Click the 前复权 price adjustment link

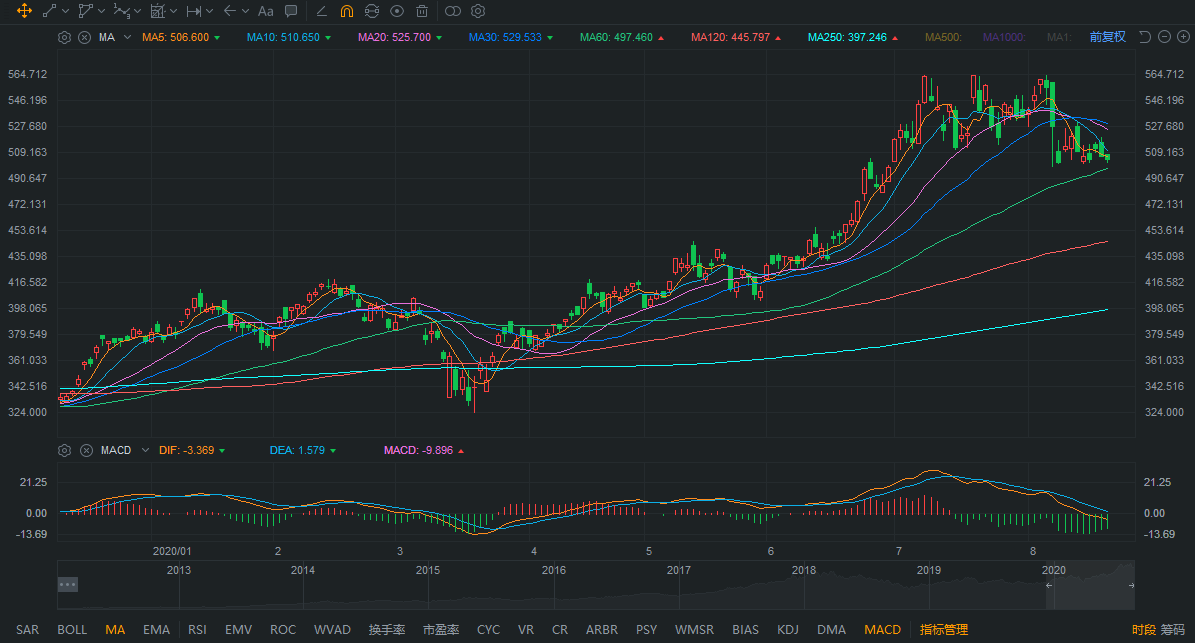point(1107,37)
